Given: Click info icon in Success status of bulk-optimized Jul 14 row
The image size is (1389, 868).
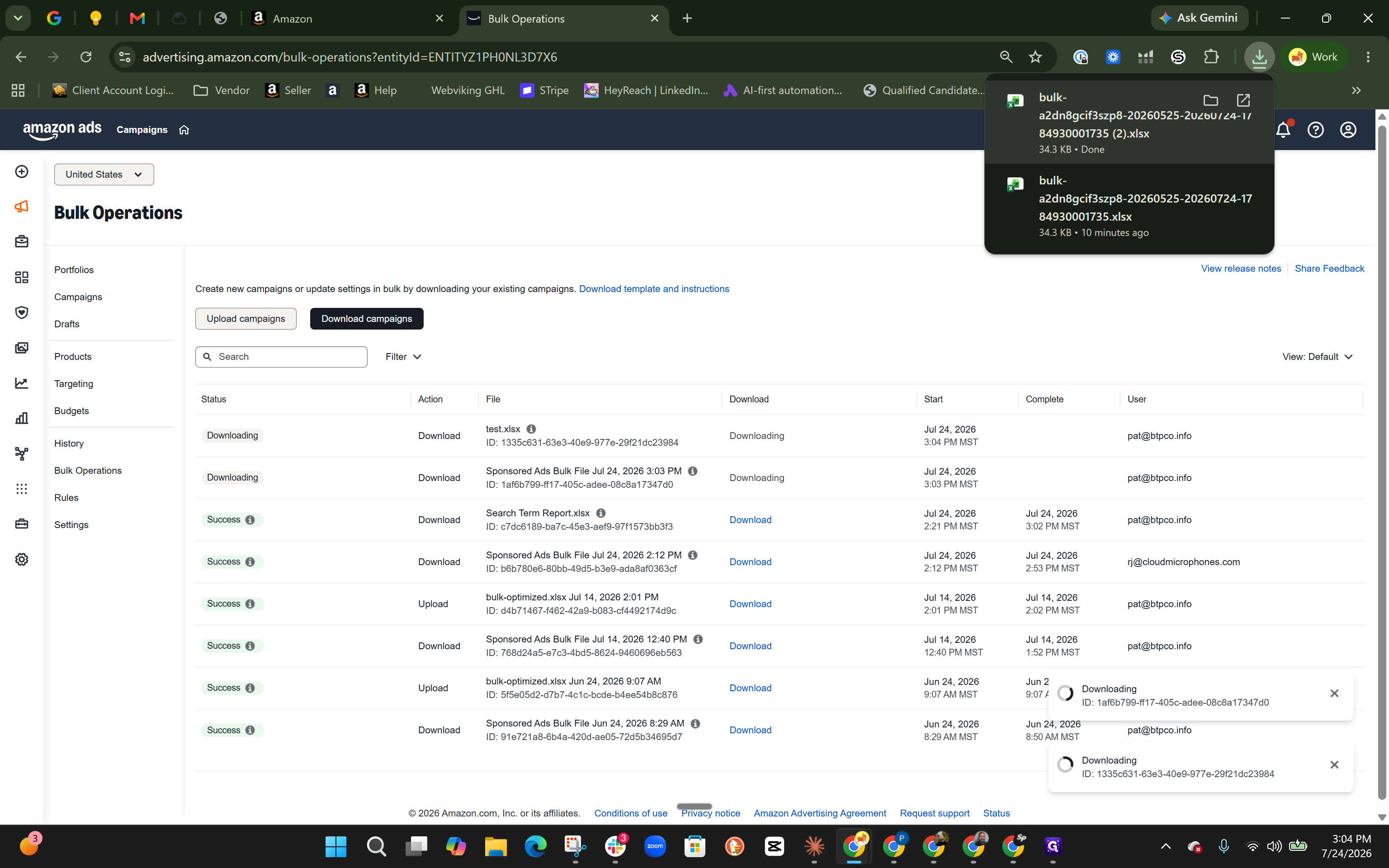Looking at the screenshot, I should click(x=250, y=604).
